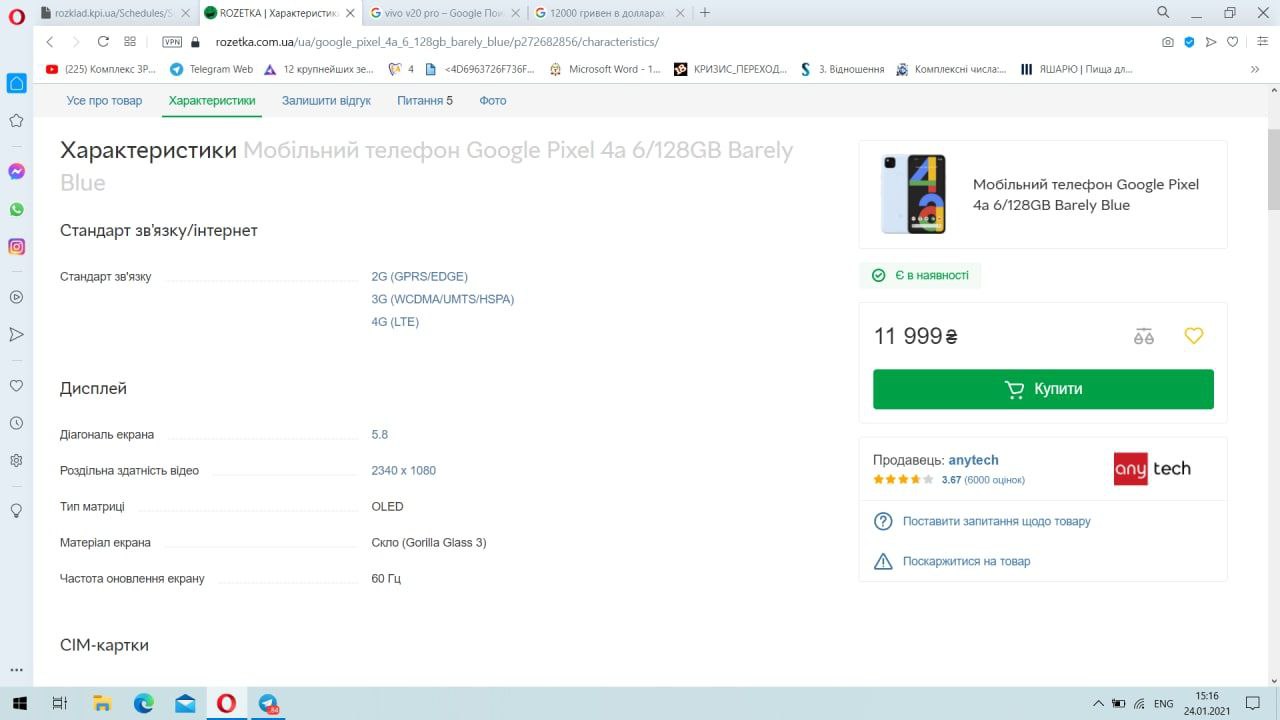The height and width of the screenshot is (720, 1280).
Task: Open My Flow arrow icon in the sidebar
Action: (x=16, y=334)
